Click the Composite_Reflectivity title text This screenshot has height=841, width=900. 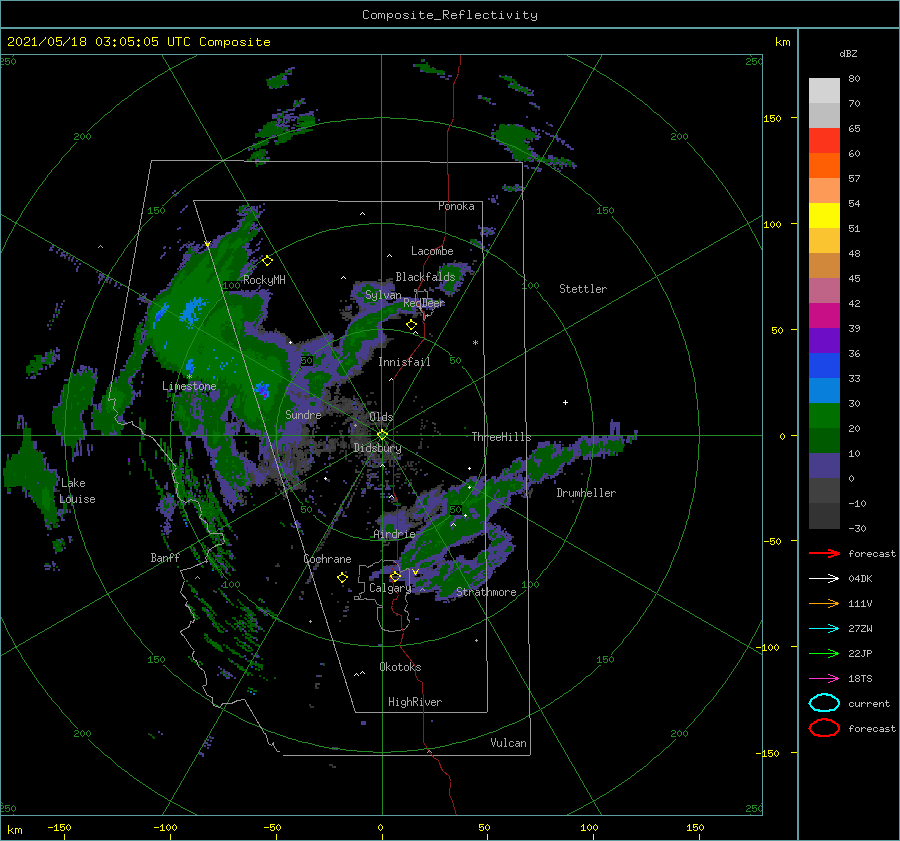click(450, 15)
